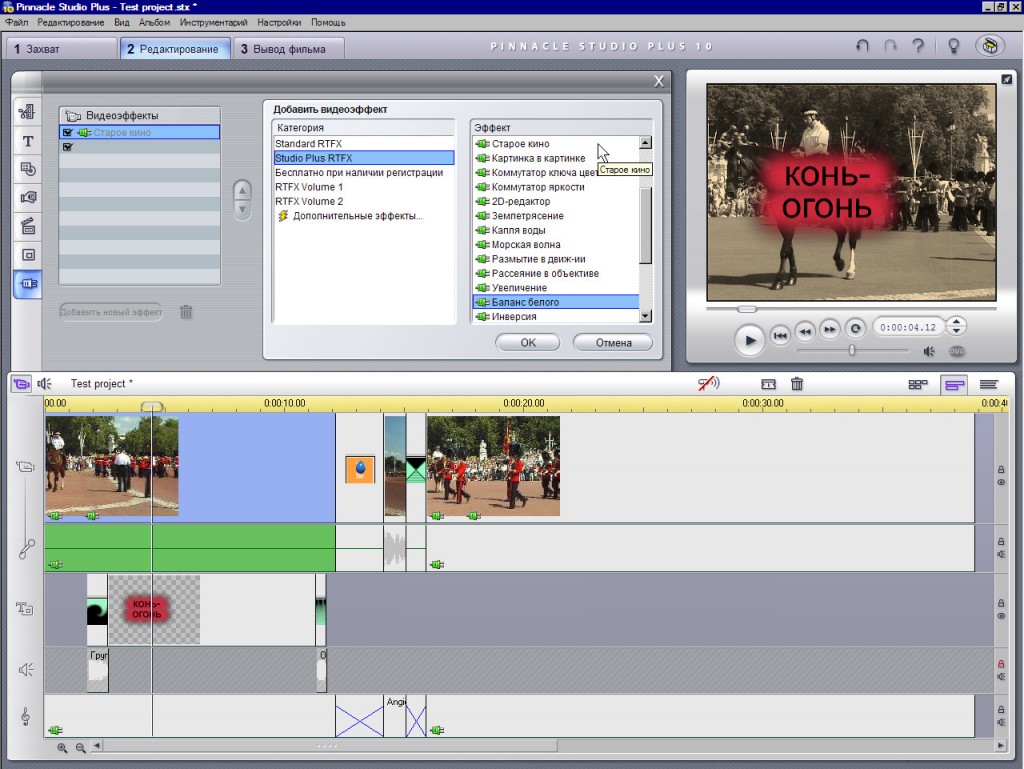Lock the music track
Screen dimensions: 1024x769
point(1000,710)
